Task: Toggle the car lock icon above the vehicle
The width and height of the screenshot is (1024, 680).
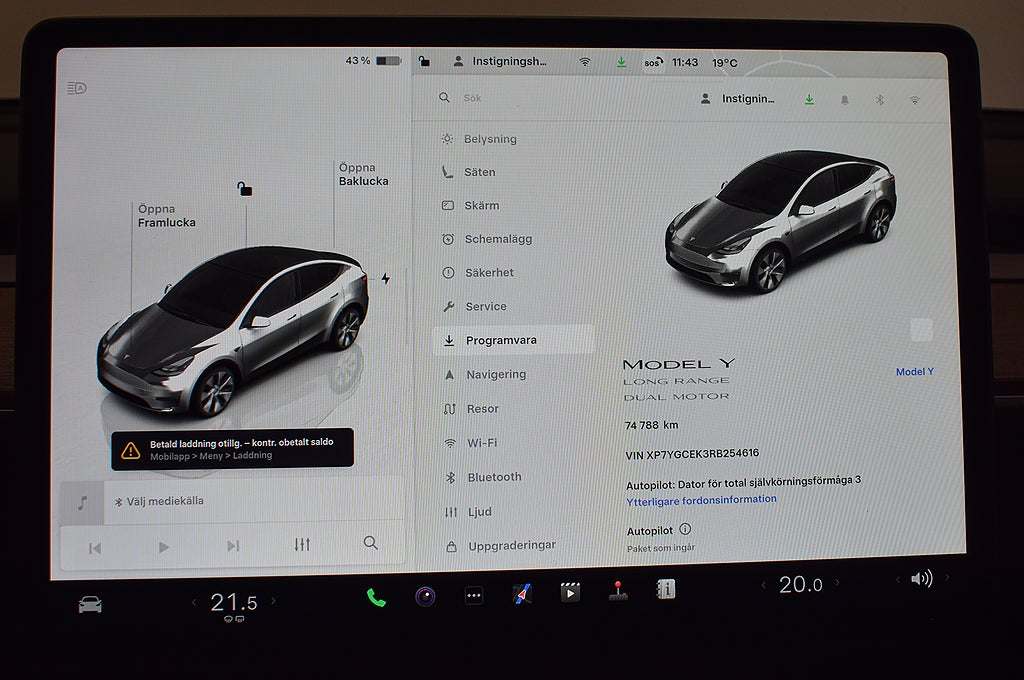Action: click(x=245, y=189)
